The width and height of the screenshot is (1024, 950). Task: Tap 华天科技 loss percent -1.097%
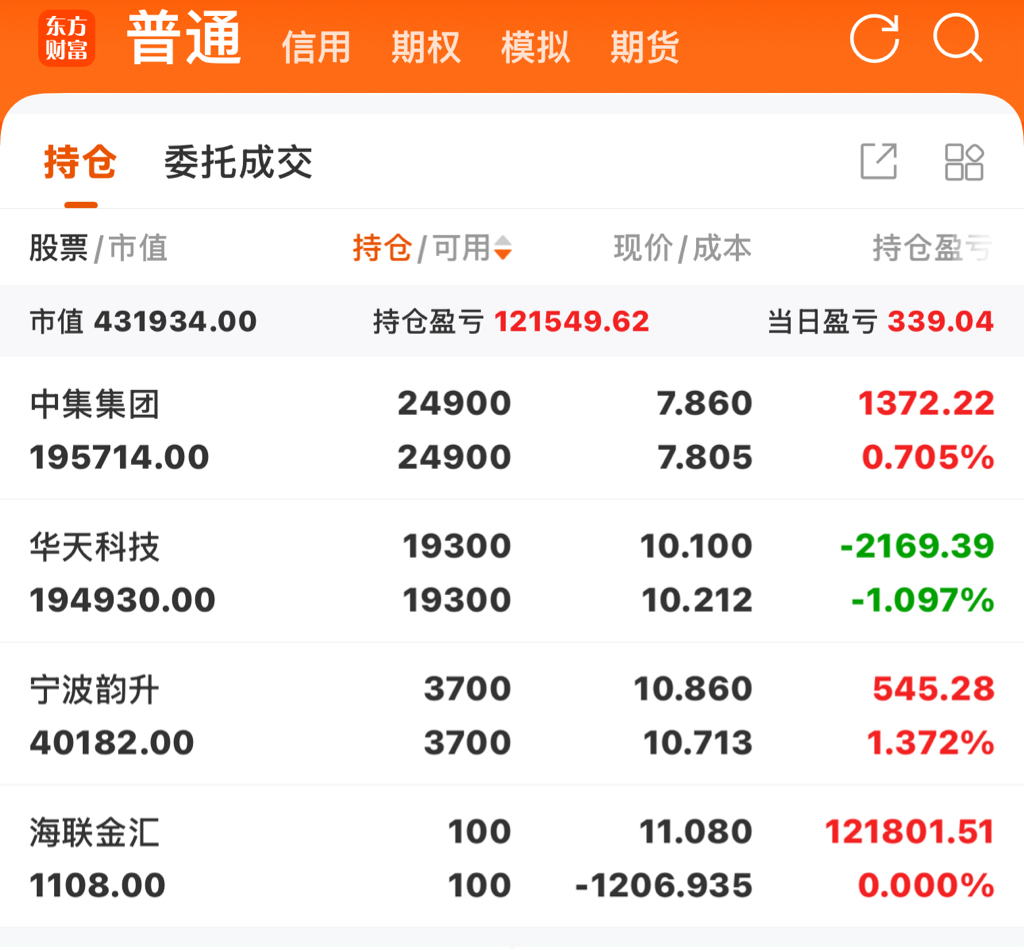click(x=923, y=599)
